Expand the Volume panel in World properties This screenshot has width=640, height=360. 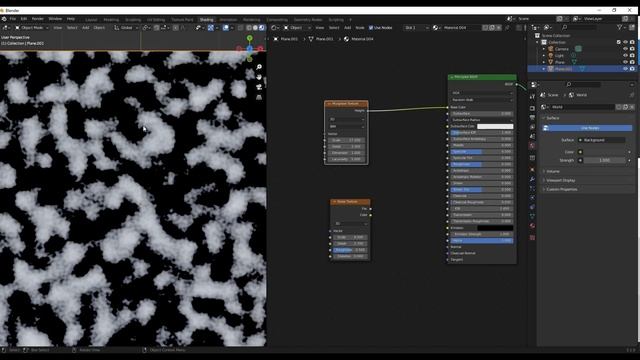553,171
